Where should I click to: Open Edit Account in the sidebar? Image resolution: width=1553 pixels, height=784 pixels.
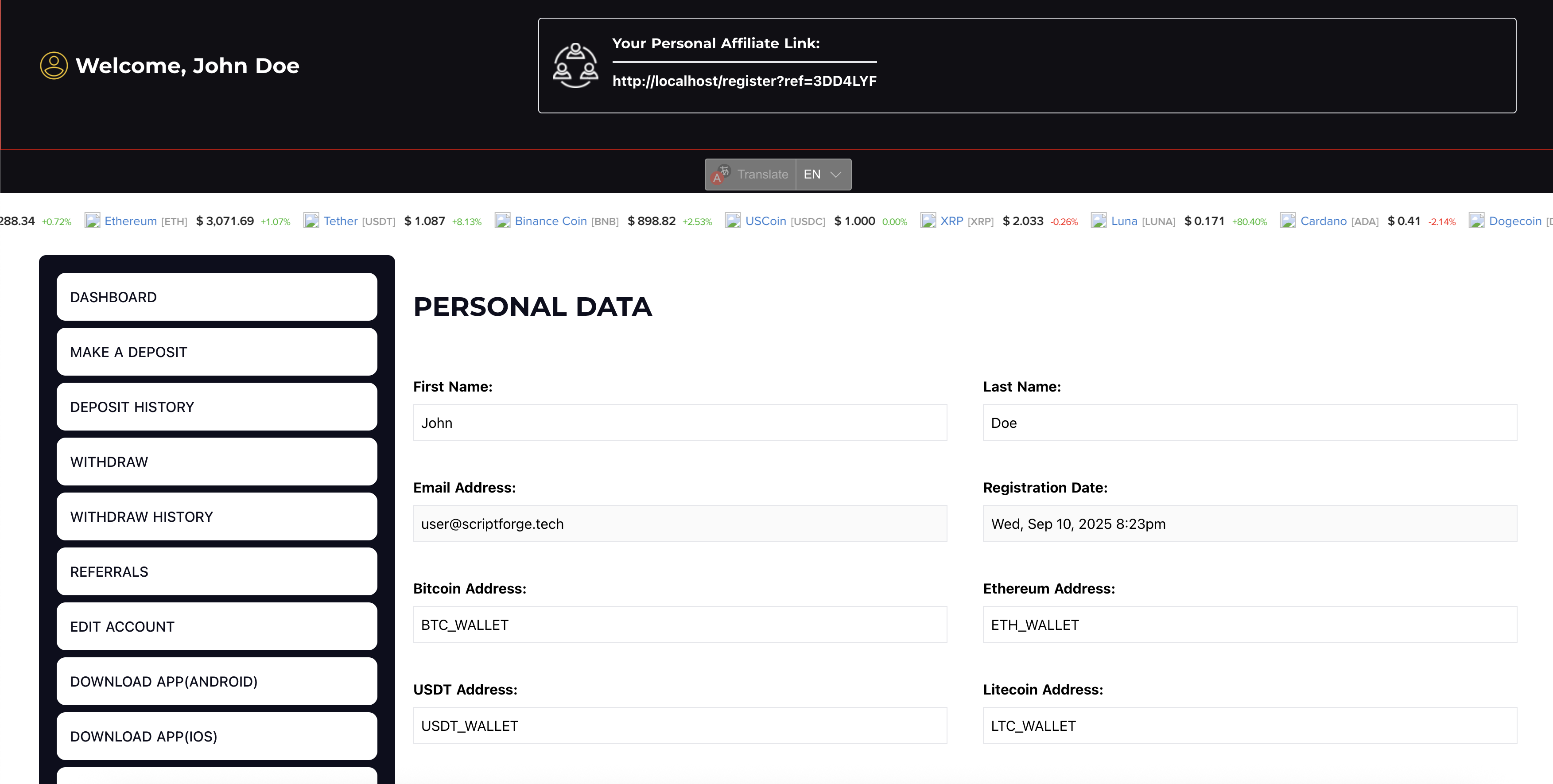(x=217, y=626)
